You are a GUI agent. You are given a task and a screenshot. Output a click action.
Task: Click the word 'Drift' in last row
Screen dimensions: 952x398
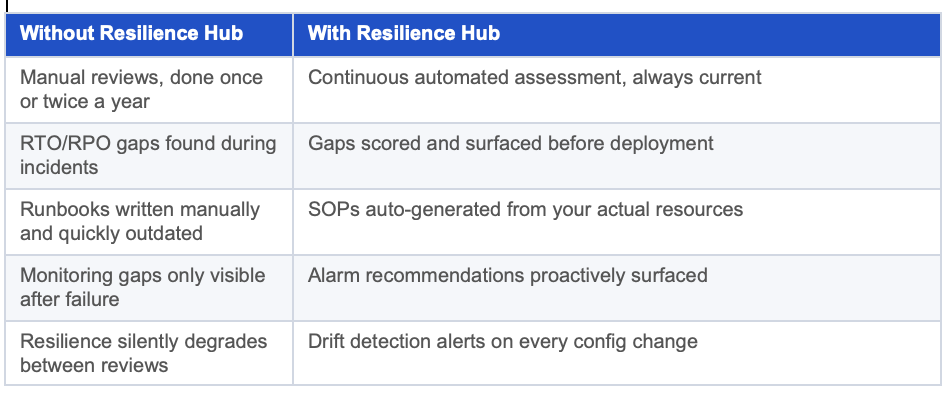[324, 342]
